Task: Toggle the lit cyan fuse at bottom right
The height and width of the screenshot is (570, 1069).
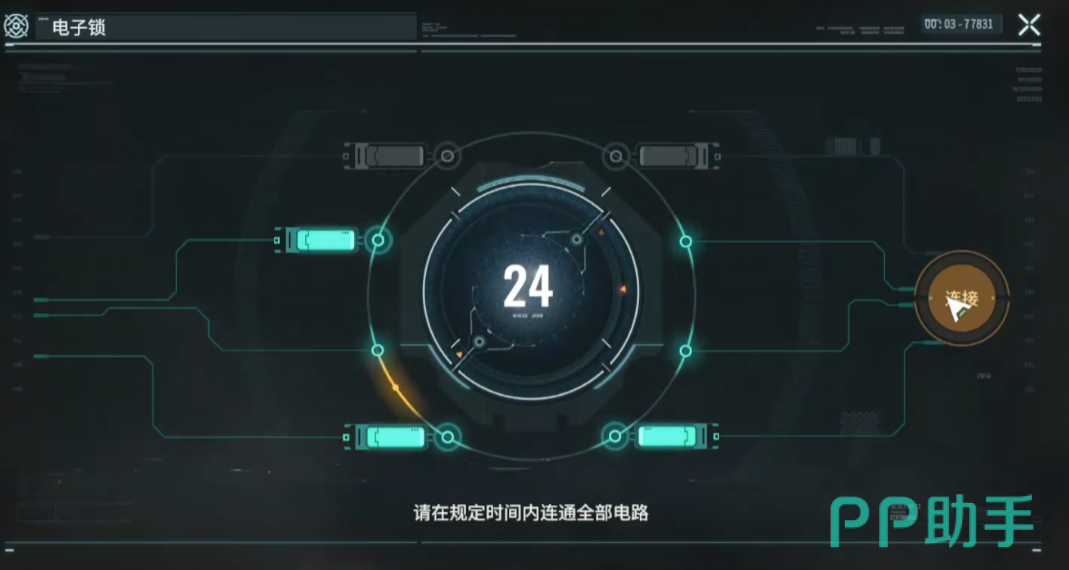Action: pyautogui.click(x=677, y=436)
